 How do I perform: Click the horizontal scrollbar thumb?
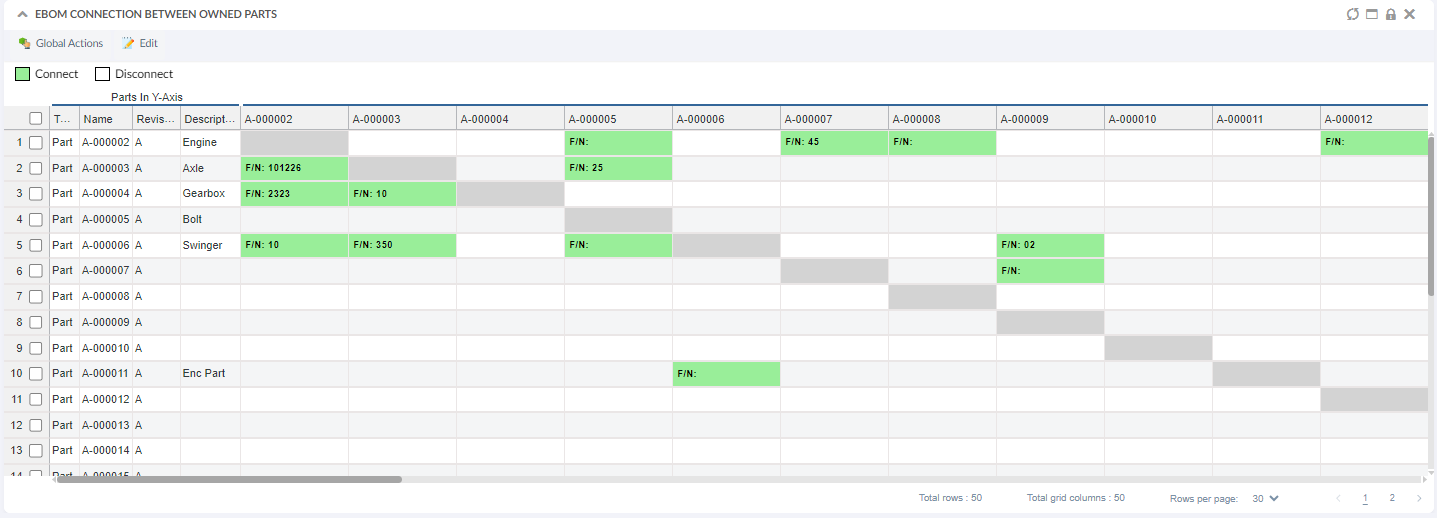(x=229, y=480)
